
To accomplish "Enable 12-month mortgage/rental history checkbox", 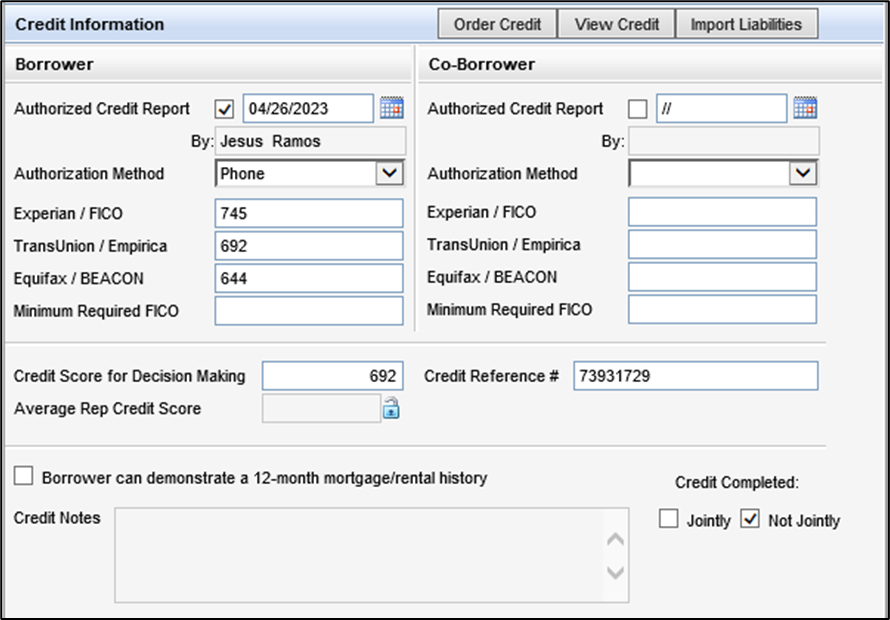I will tap(23, 478).
